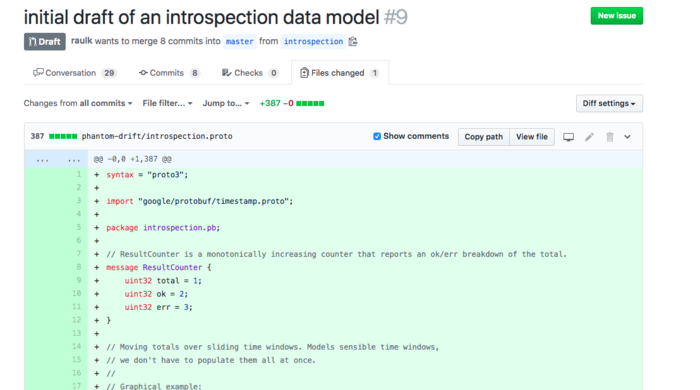Open the master branch link
Image resolution: width=700 pixels, height=390 pixels.
pos(240,41)
